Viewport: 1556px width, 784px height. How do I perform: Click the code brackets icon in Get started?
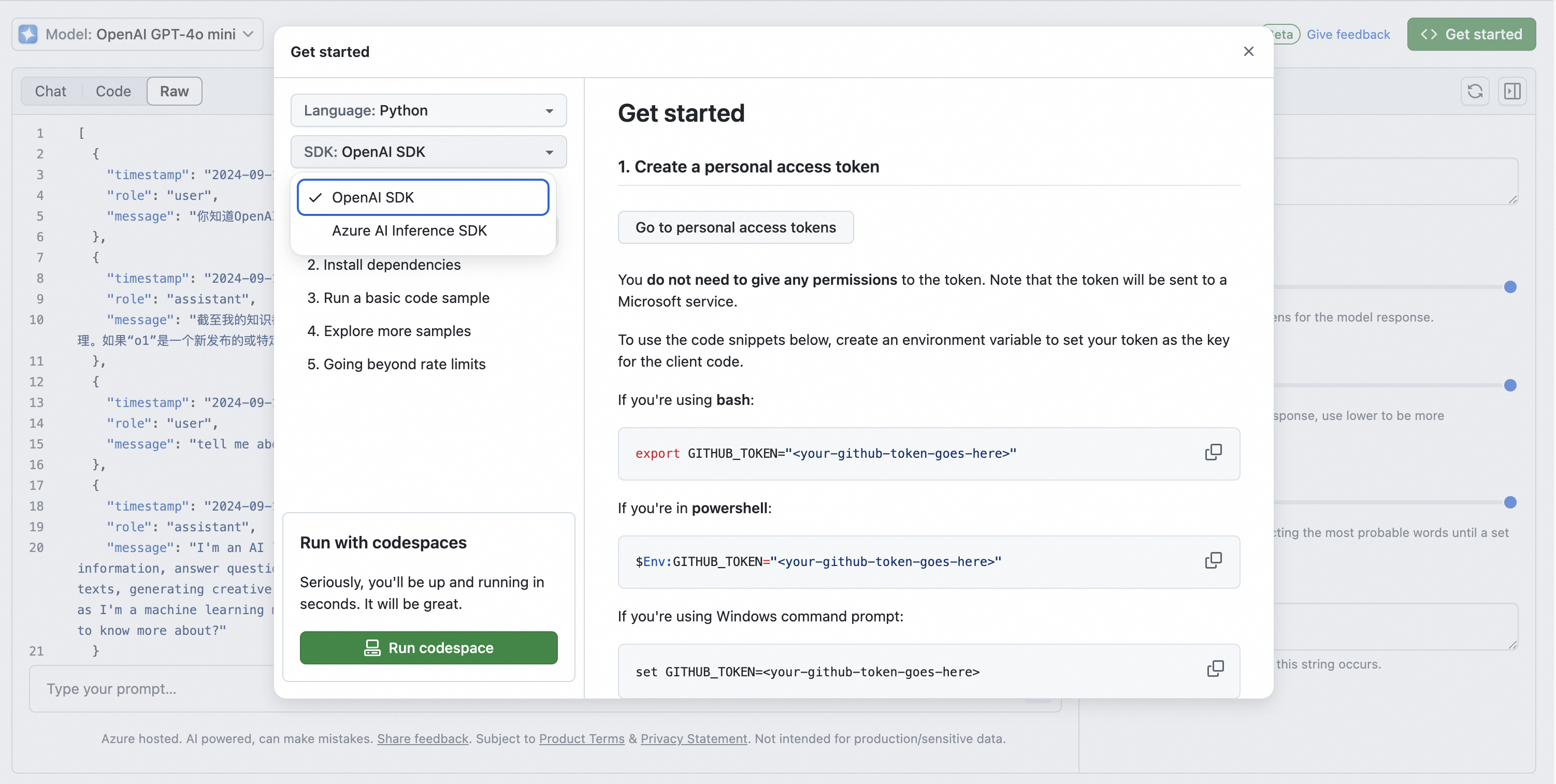tap(1429, 34)
